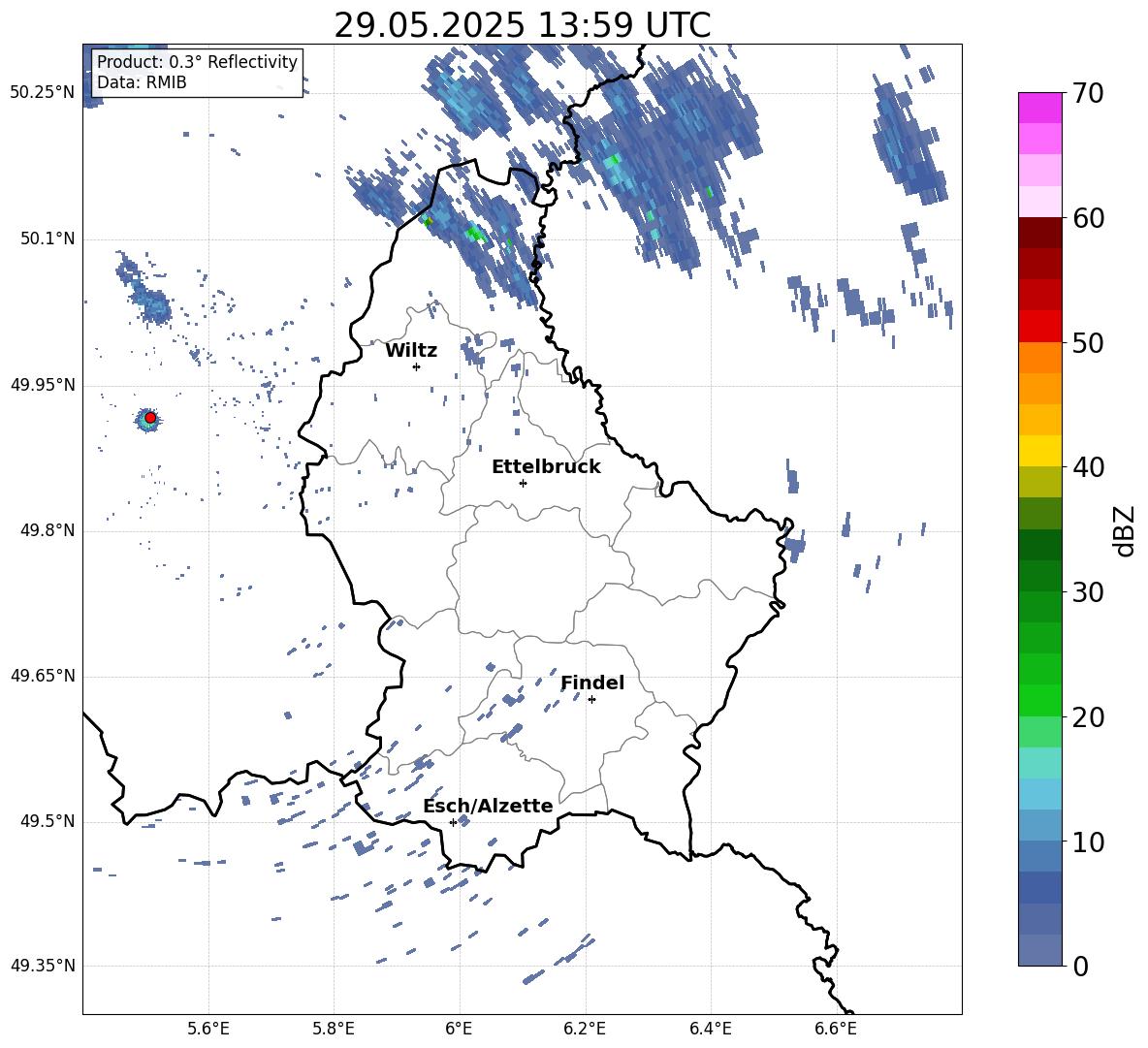The image size is (1148, 1048).
Task: Click the red radar location marker
Action: [x=150, y=418]
